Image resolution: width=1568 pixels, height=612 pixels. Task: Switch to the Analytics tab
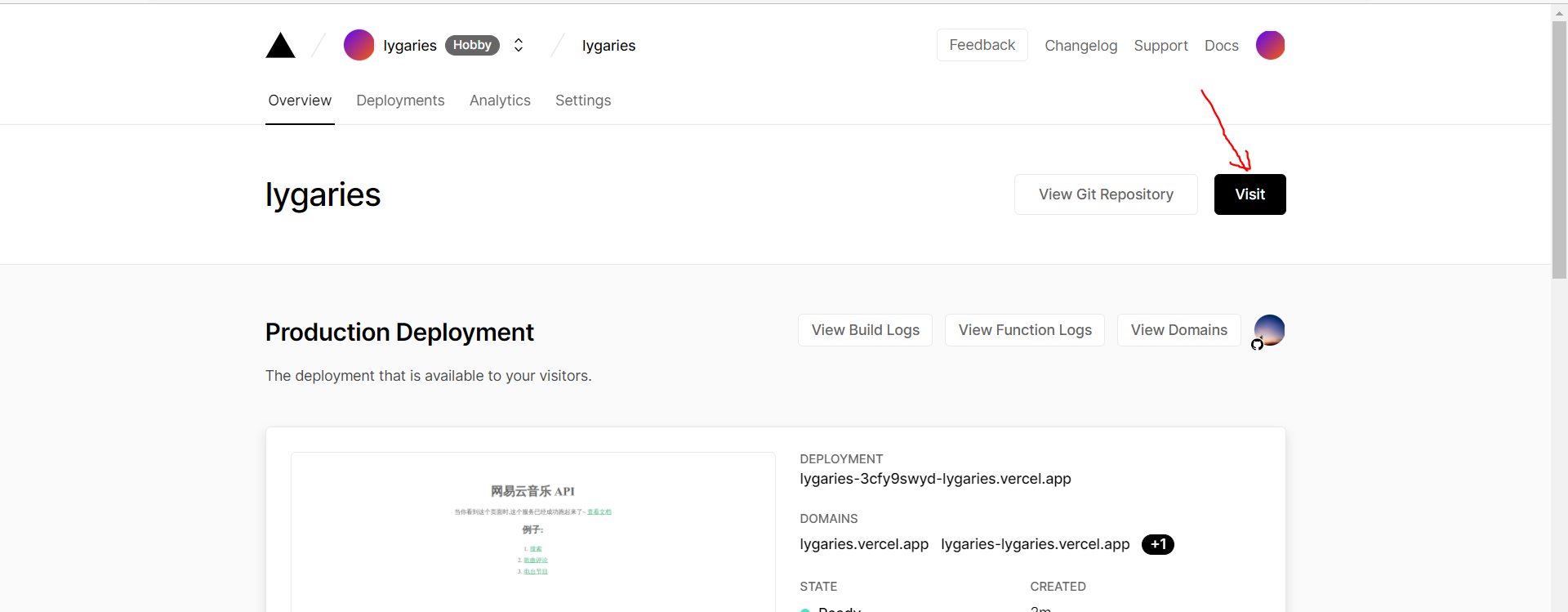(500, 101)
